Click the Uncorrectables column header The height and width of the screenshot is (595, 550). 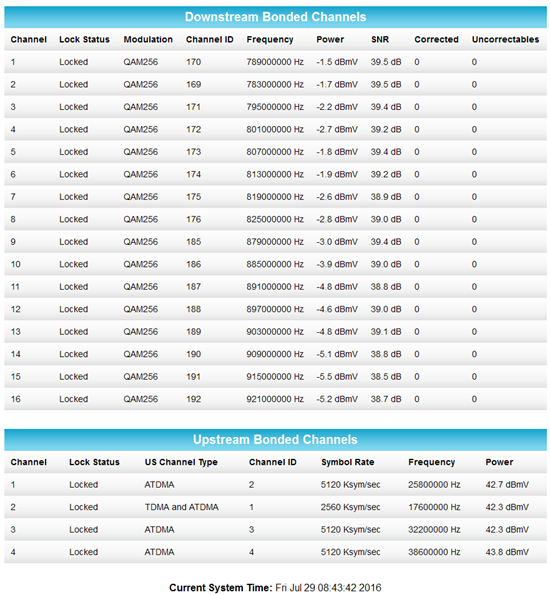pos(505,39)
